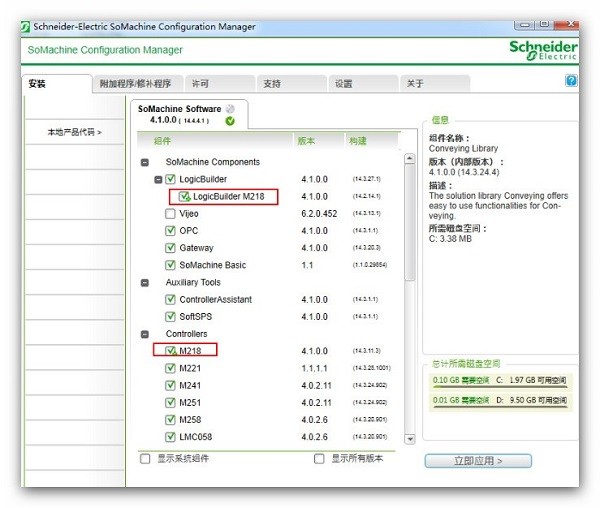Image resolution: width=600 pixels, height=508 pixels.
Task: Click the grey disc icon beside SoMachine Software
Action: tap(230, 109)
